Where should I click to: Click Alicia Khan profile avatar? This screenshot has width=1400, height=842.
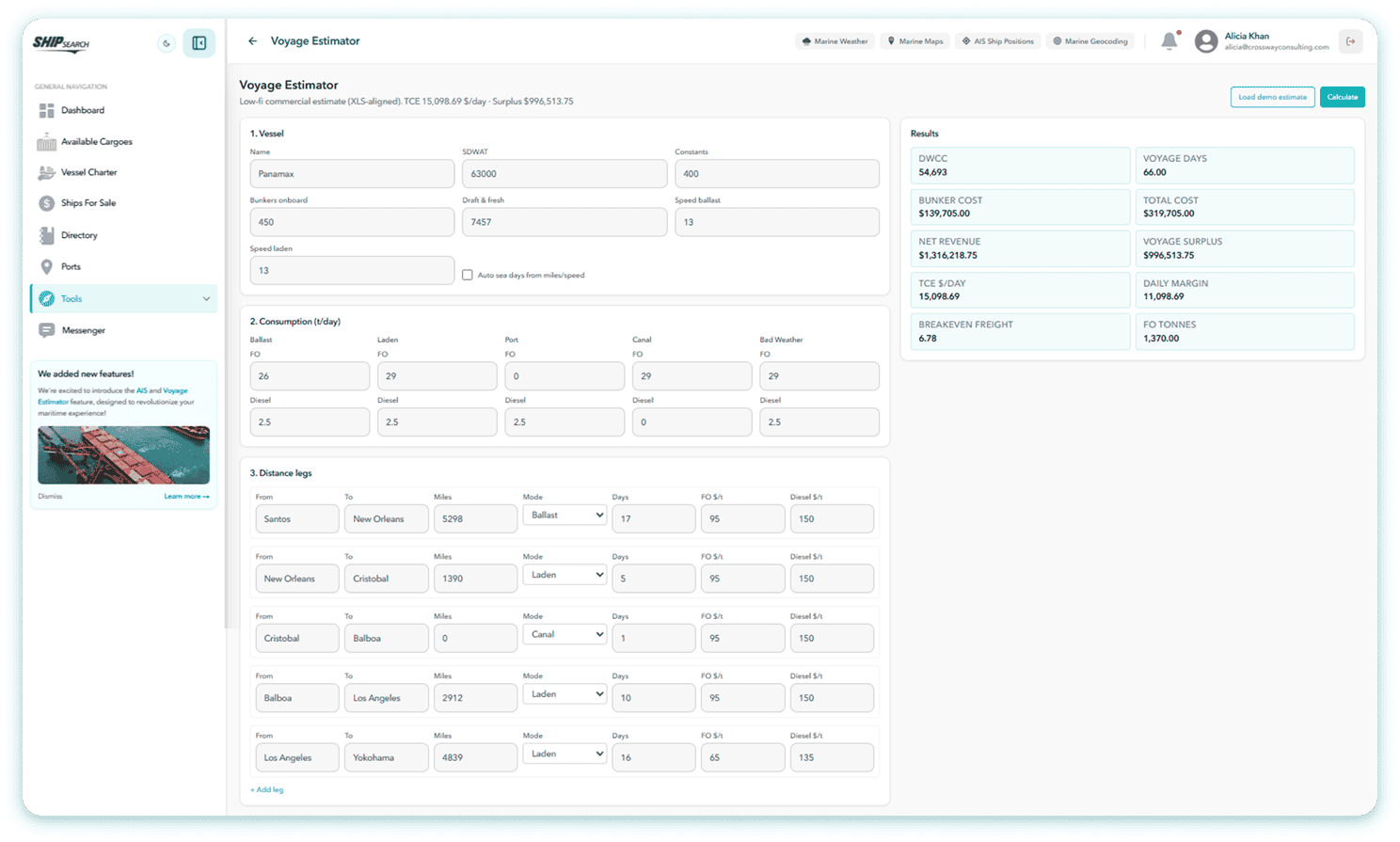click(1206, 41)
